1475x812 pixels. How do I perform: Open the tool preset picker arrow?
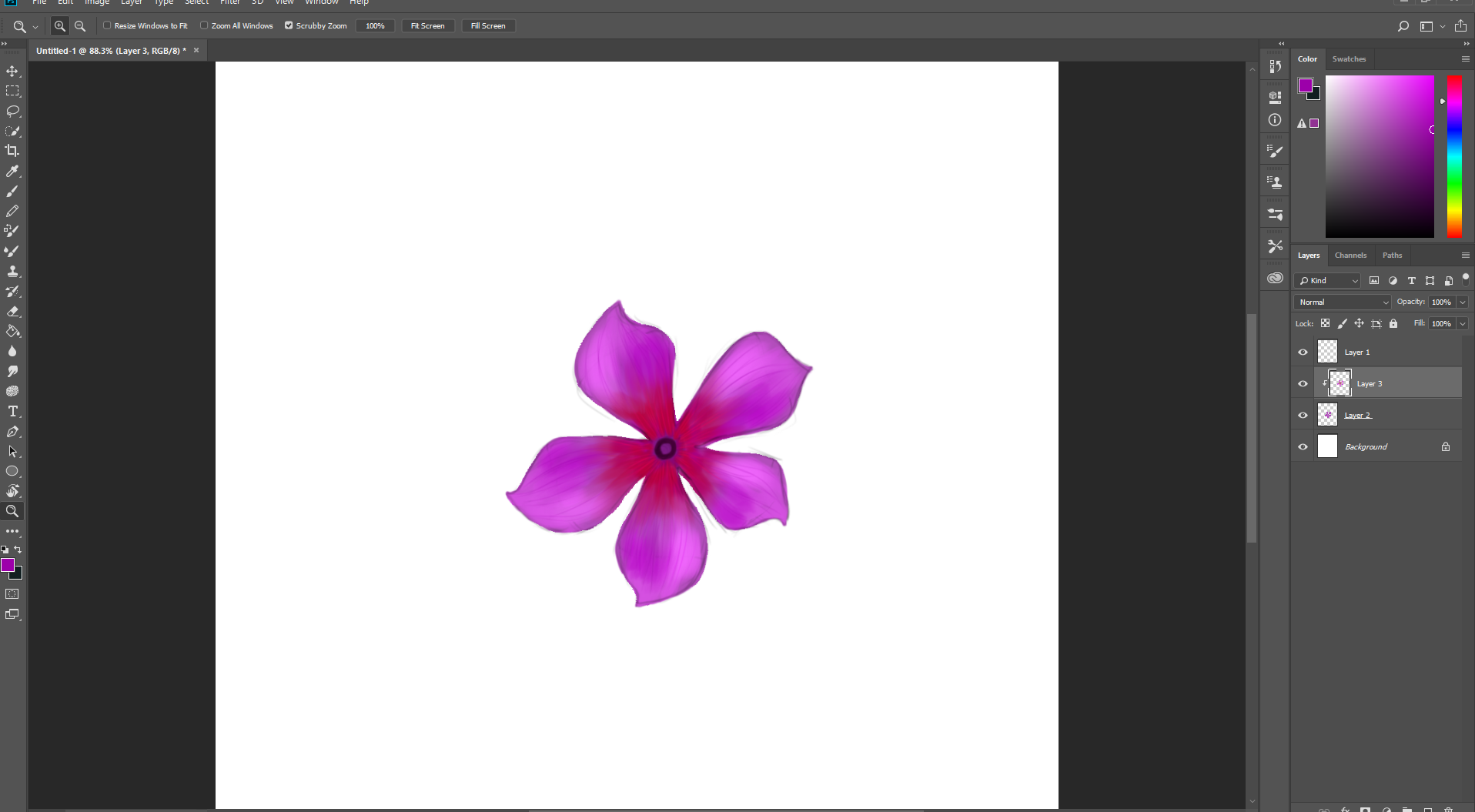(35, 27)
